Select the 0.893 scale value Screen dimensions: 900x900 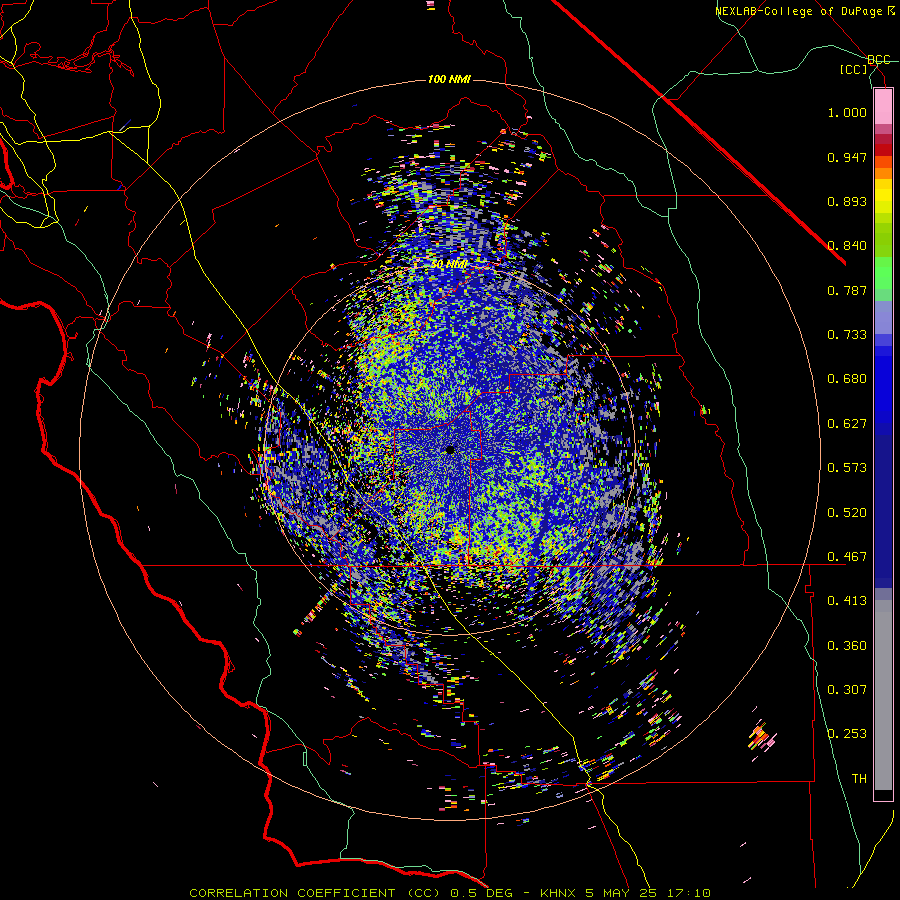pyautogui.click(x=847, y=201)
